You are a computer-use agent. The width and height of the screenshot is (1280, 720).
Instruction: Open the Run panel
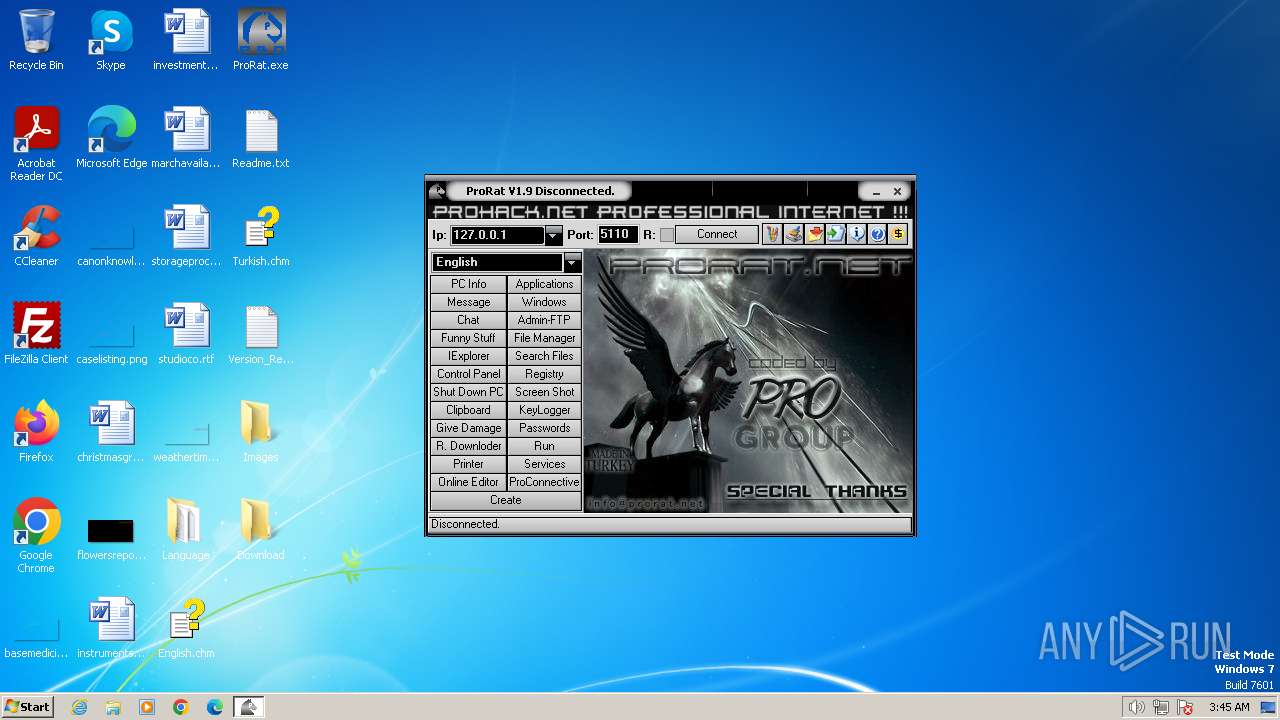click(544, 446)
